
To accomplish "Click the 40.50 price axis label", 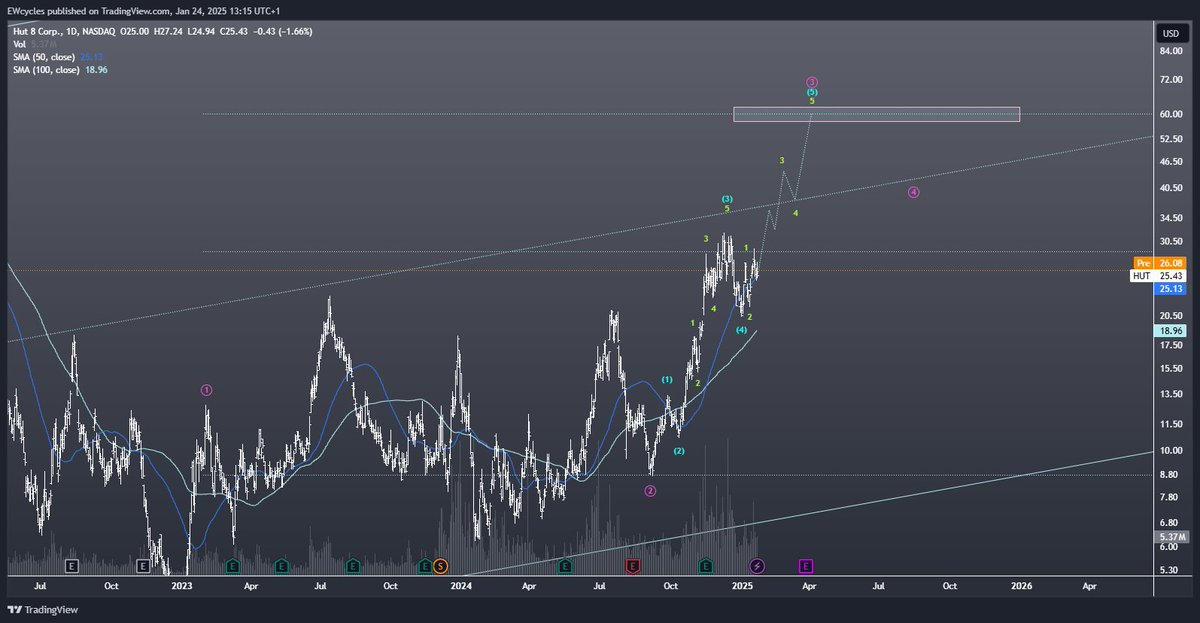I will 1170,188.
